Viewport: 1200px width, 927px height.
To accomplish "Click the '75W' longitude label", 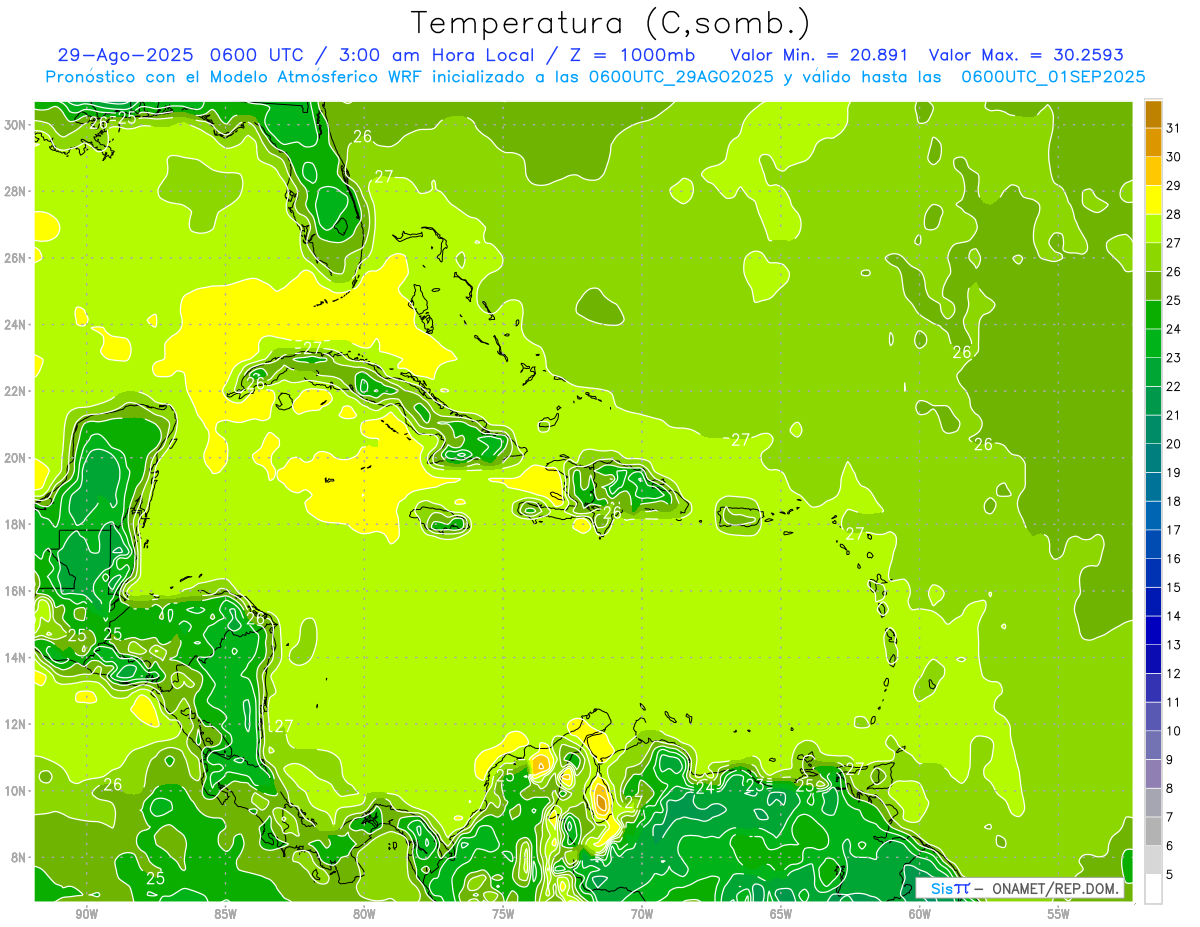I will [x=503, y=914].
